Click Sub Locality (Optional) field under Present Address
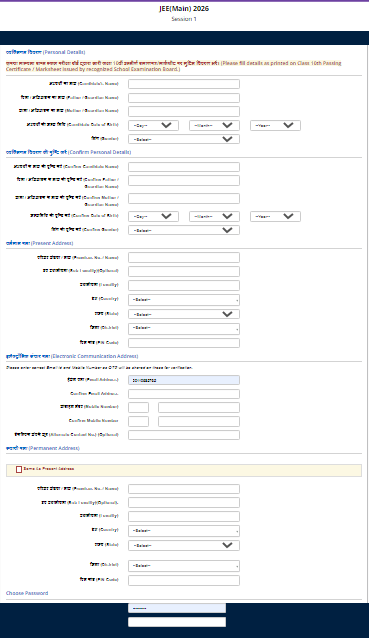Screen dimensions: 369x638 184,271
